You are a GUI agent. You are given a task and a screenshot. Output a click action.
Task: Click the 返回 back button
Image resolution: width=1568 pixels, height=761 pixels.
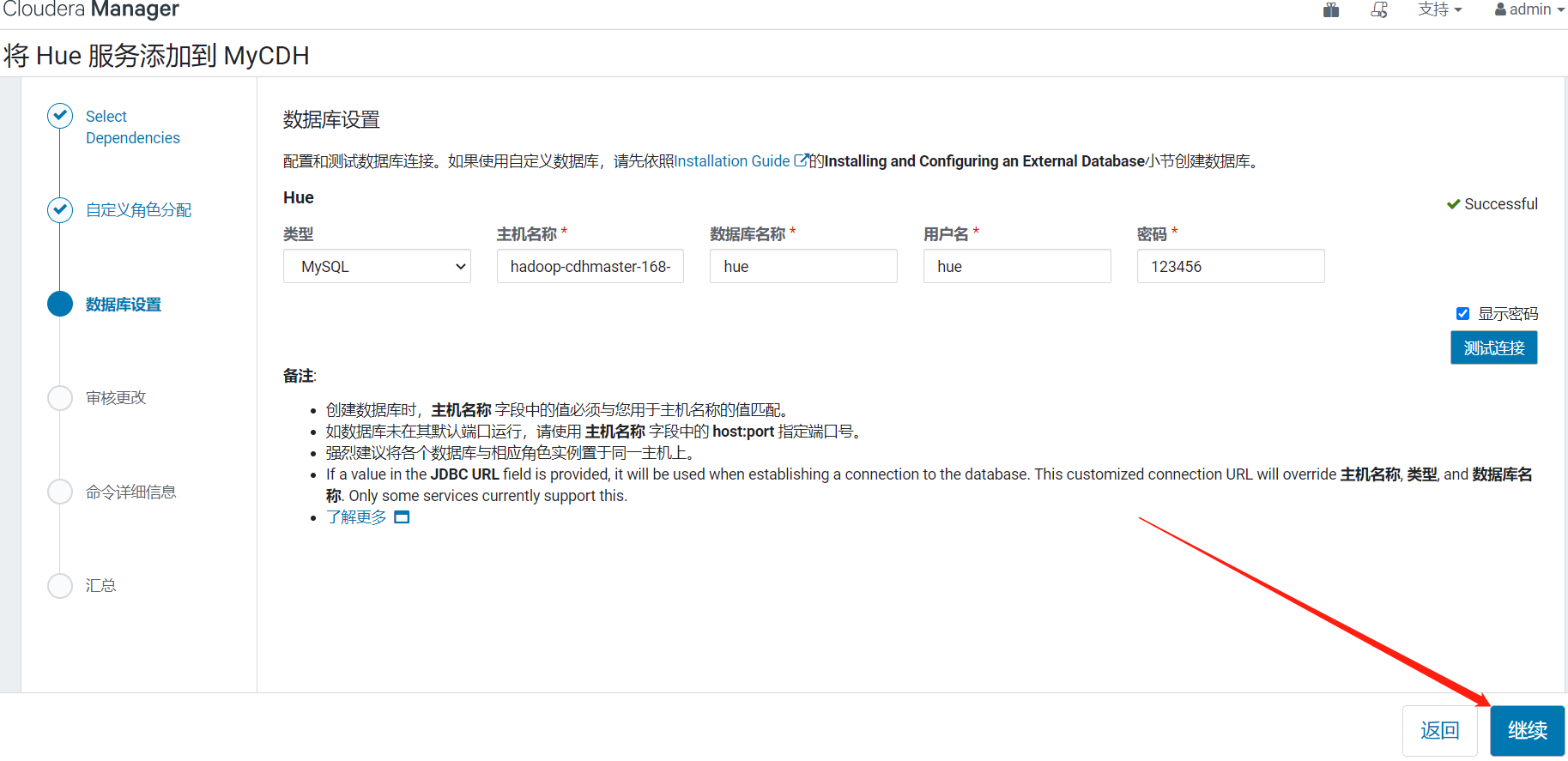[x=1439, y=730]
